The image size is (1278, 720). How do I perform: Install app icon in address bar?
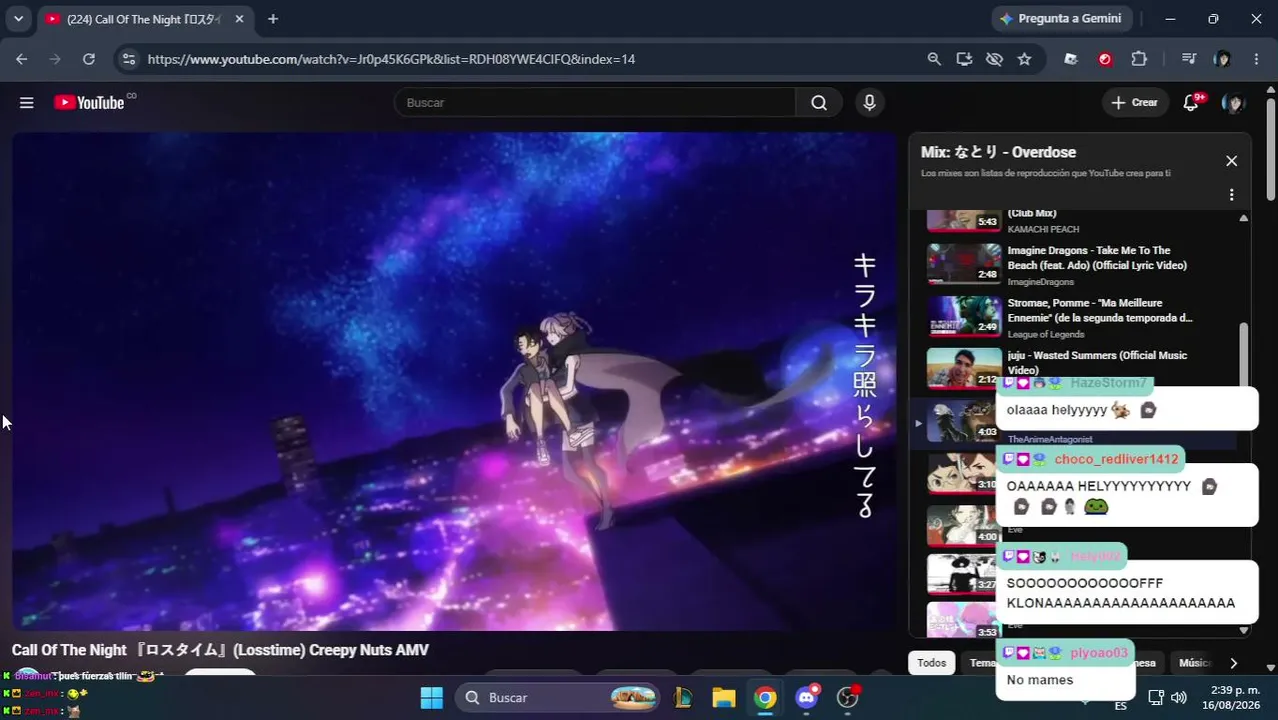pyautogui.click(x=964, y=59)
